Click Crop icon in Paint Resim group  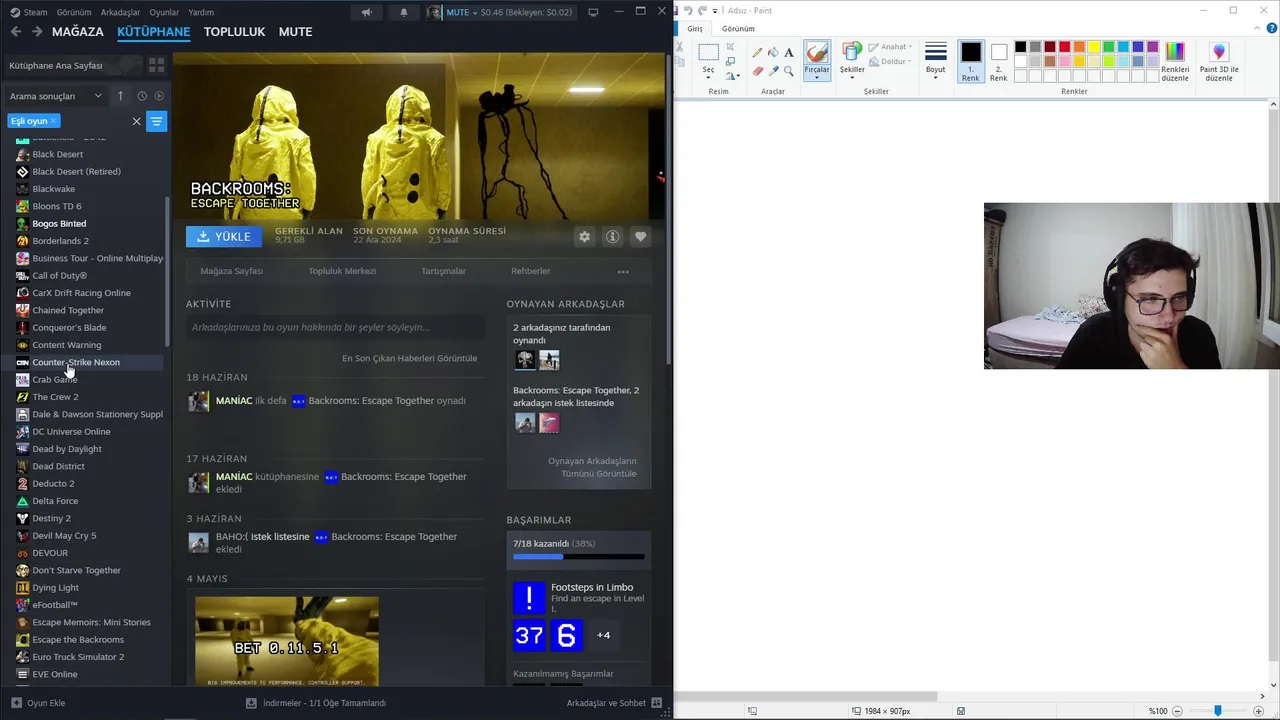click(730, 47)
